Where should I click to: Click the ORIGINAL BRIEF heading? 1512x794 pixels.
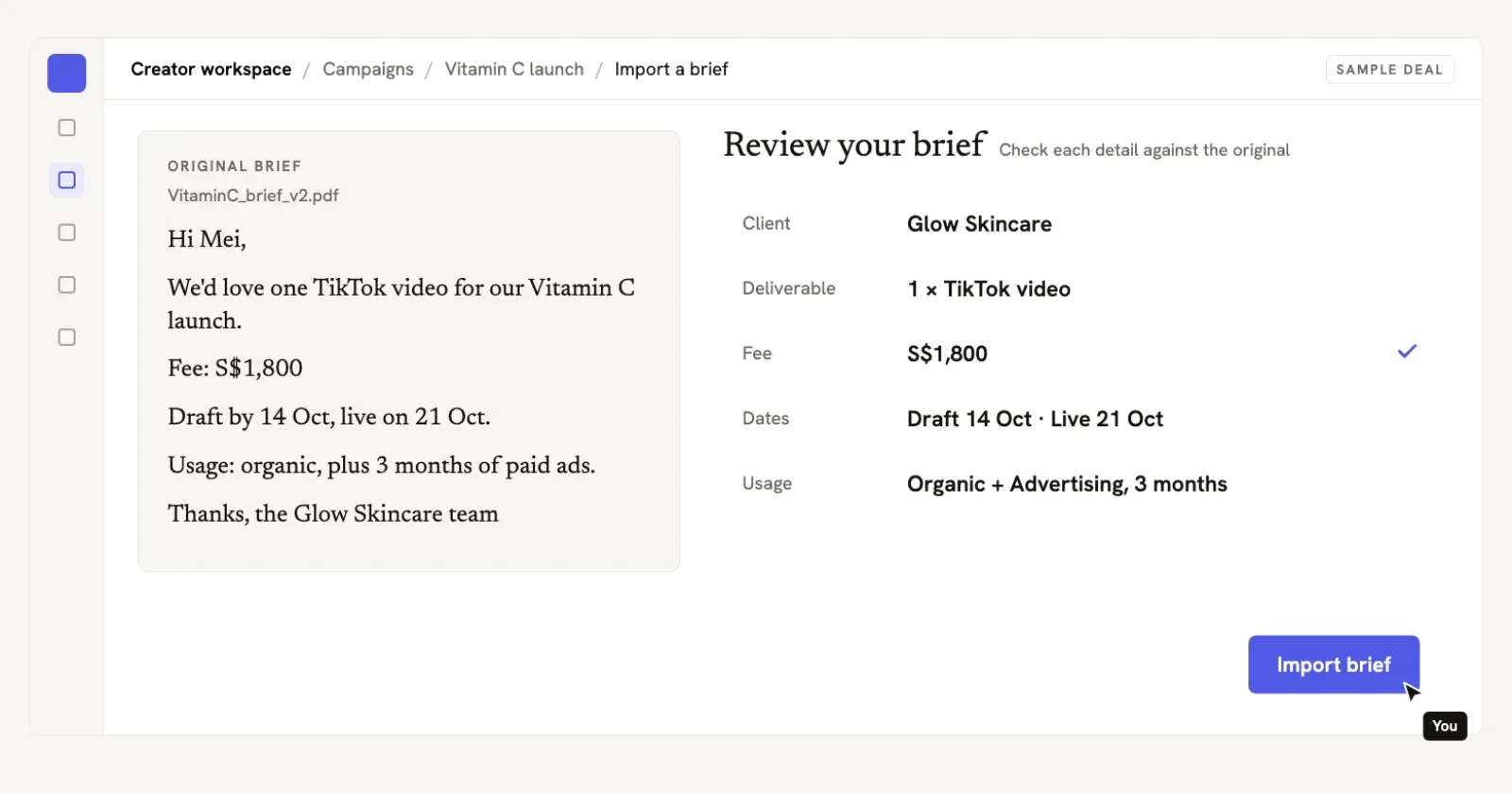click(234, 166)
